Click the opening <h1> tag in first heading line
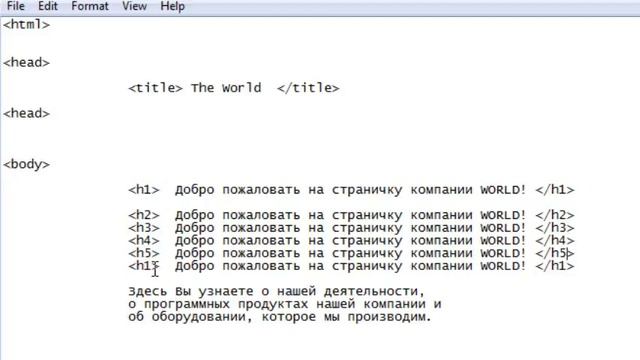The image size is (640, 360). click(x=144, y=190)
